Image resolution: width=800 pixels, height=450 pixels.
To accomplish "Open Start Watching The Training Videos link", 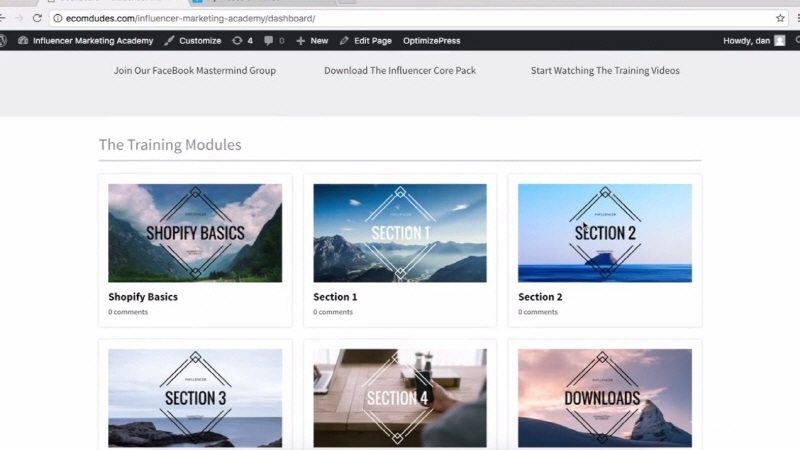I will (x=605, y=70).
